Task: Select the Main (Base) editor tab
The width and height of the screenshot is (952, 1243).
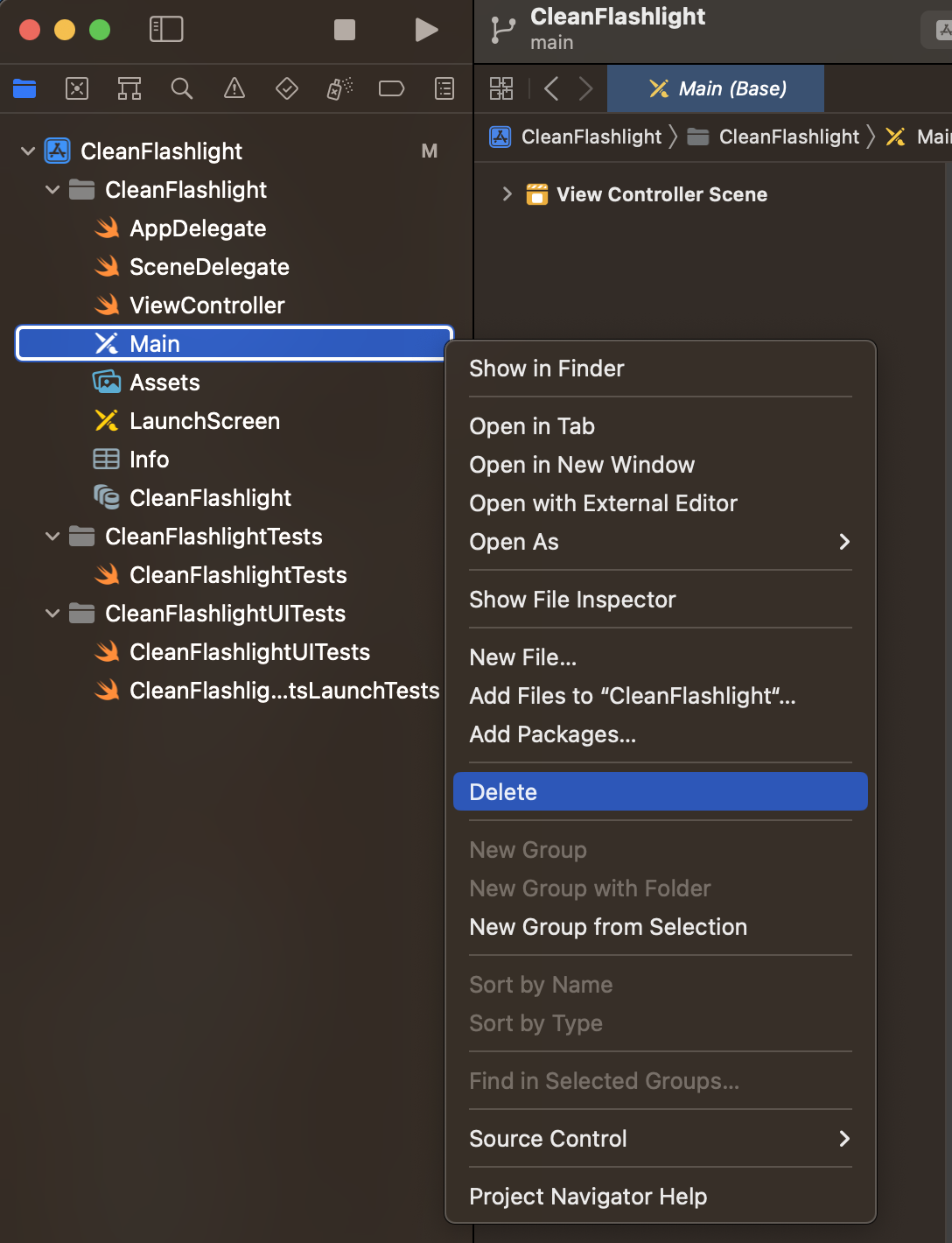Action: tap(716, 88)
